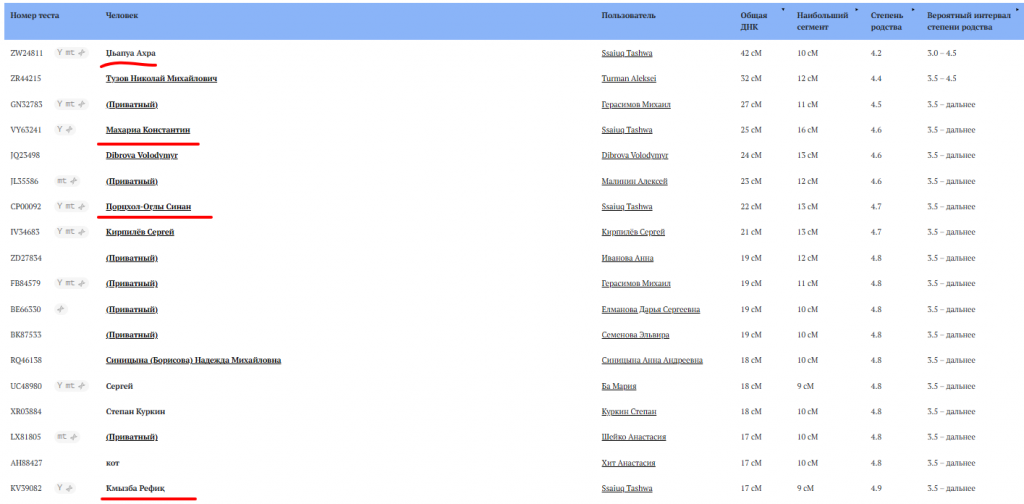The height and width of the screenshot is (504, 1024).
Task: Click test number ZR44215 cell
Action: (26, 78)
